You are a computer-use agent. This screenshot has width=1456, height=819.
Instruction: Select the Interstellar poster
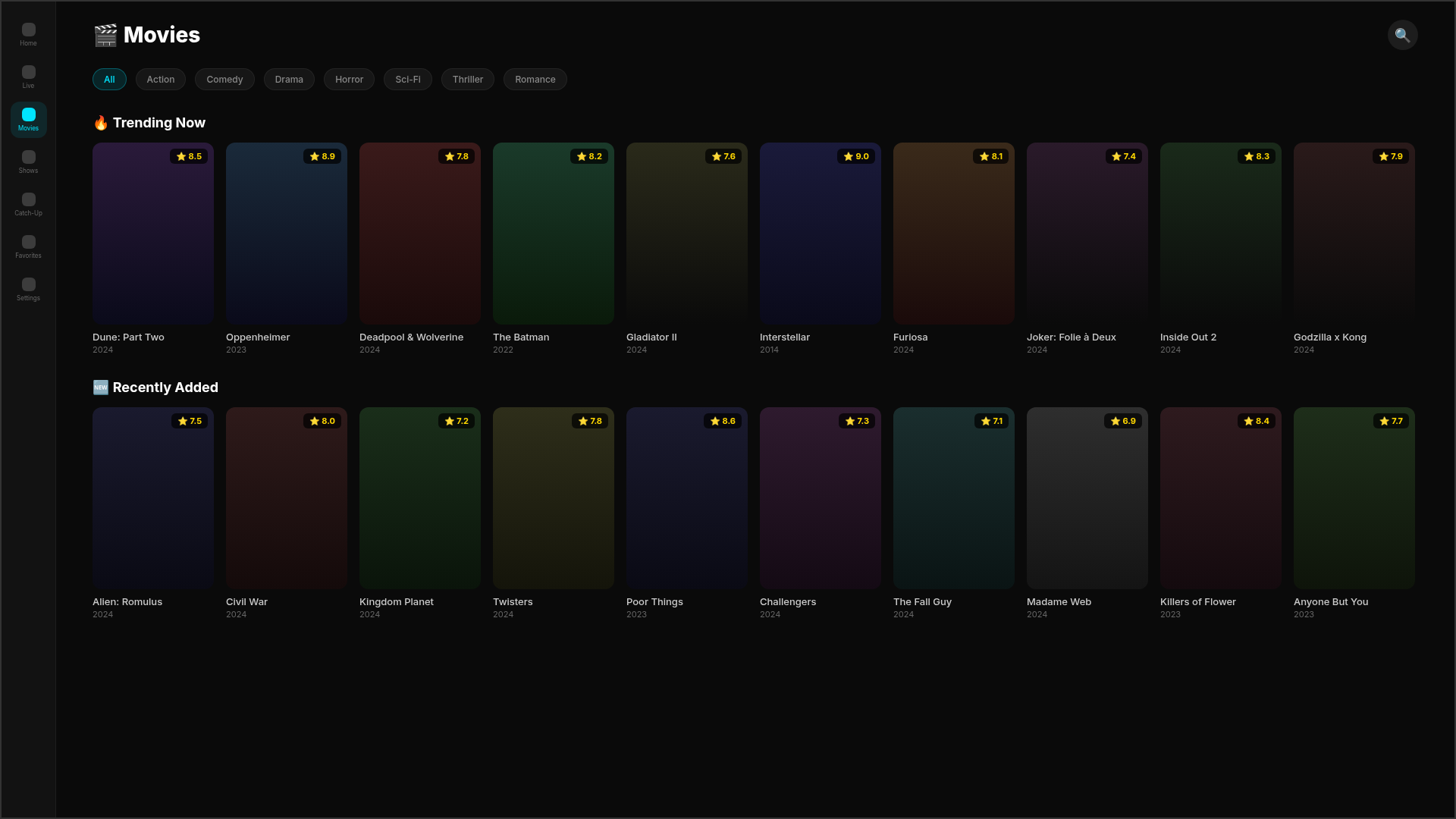pos(820,233)
